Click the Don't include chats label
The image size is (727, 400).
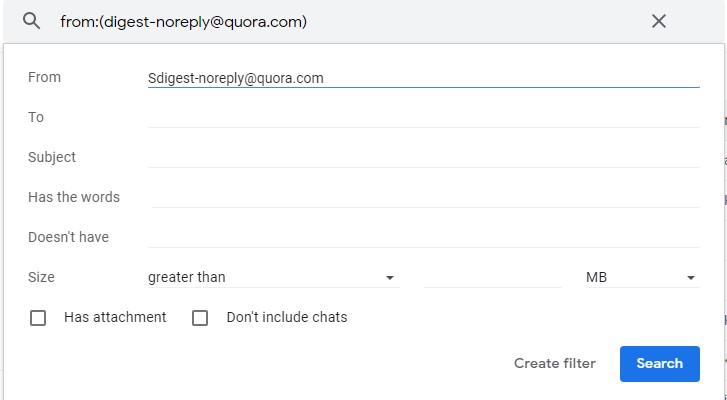click(287, 317)
